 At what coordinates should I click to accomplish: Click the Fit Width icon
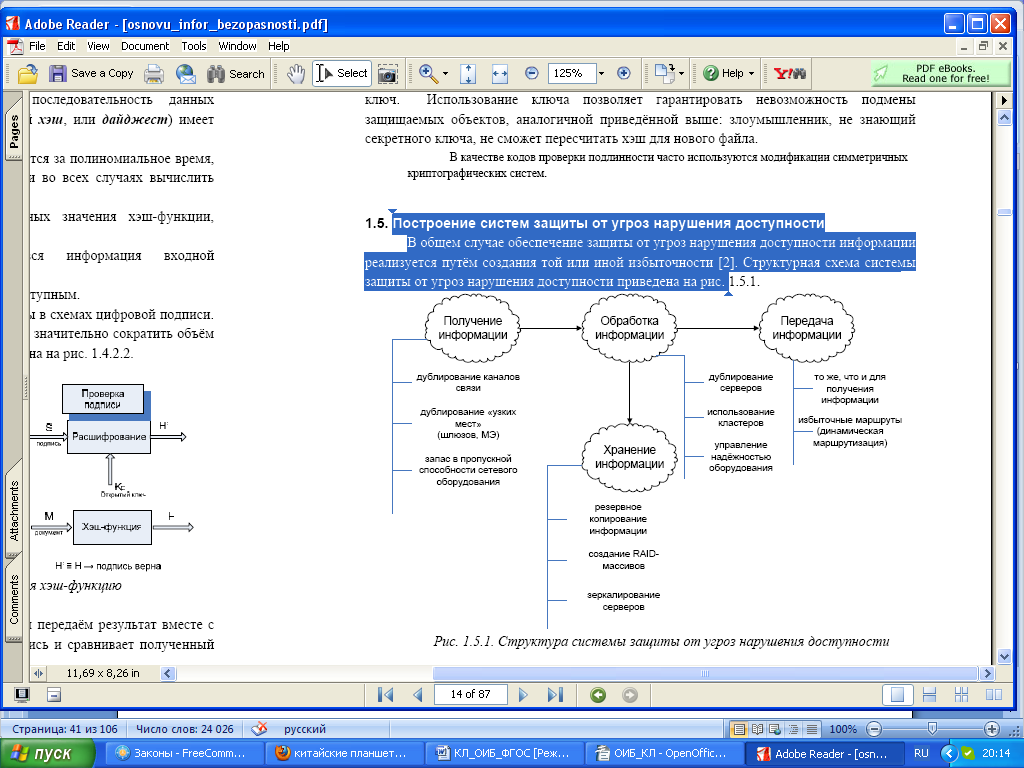(500, 74)
